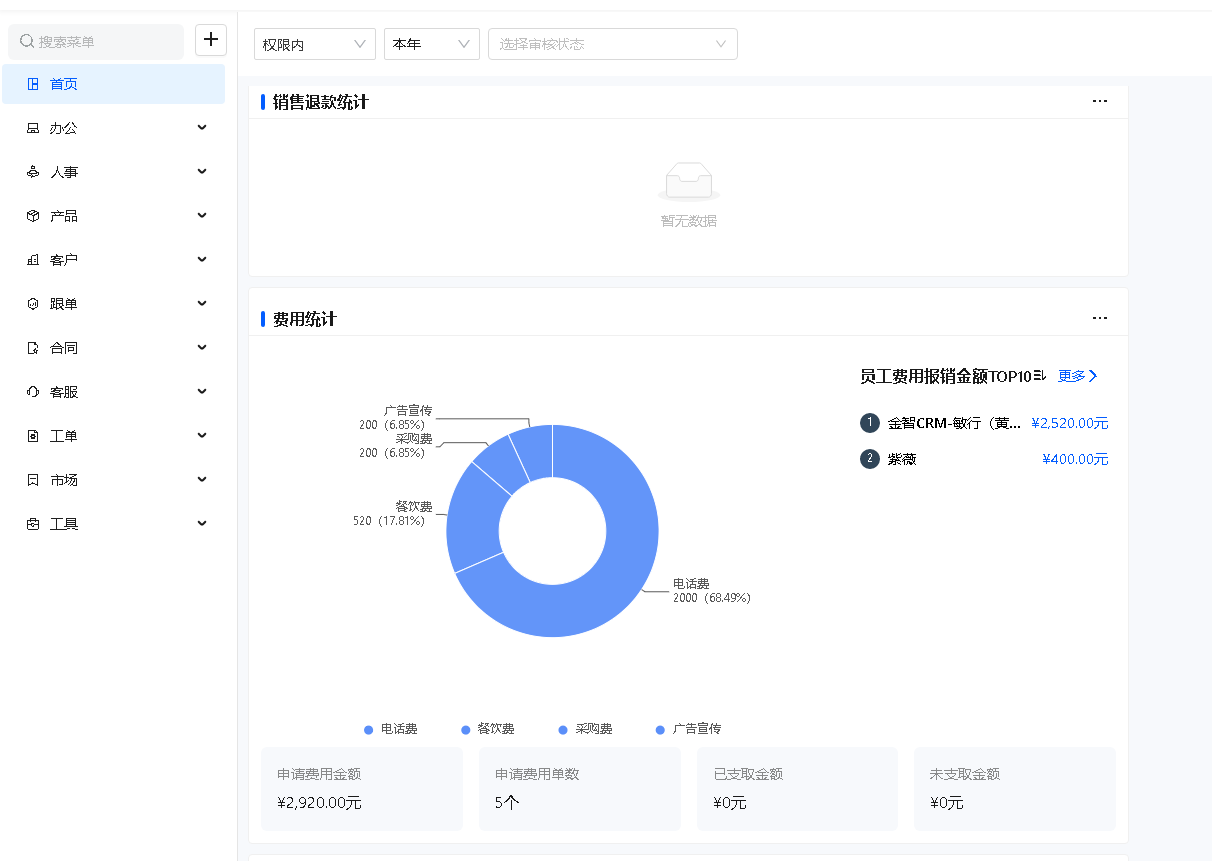Select 市场 menu item label
Image resolution: width=1212 pixels, height=861 pixels.
(x=64, y=480)
